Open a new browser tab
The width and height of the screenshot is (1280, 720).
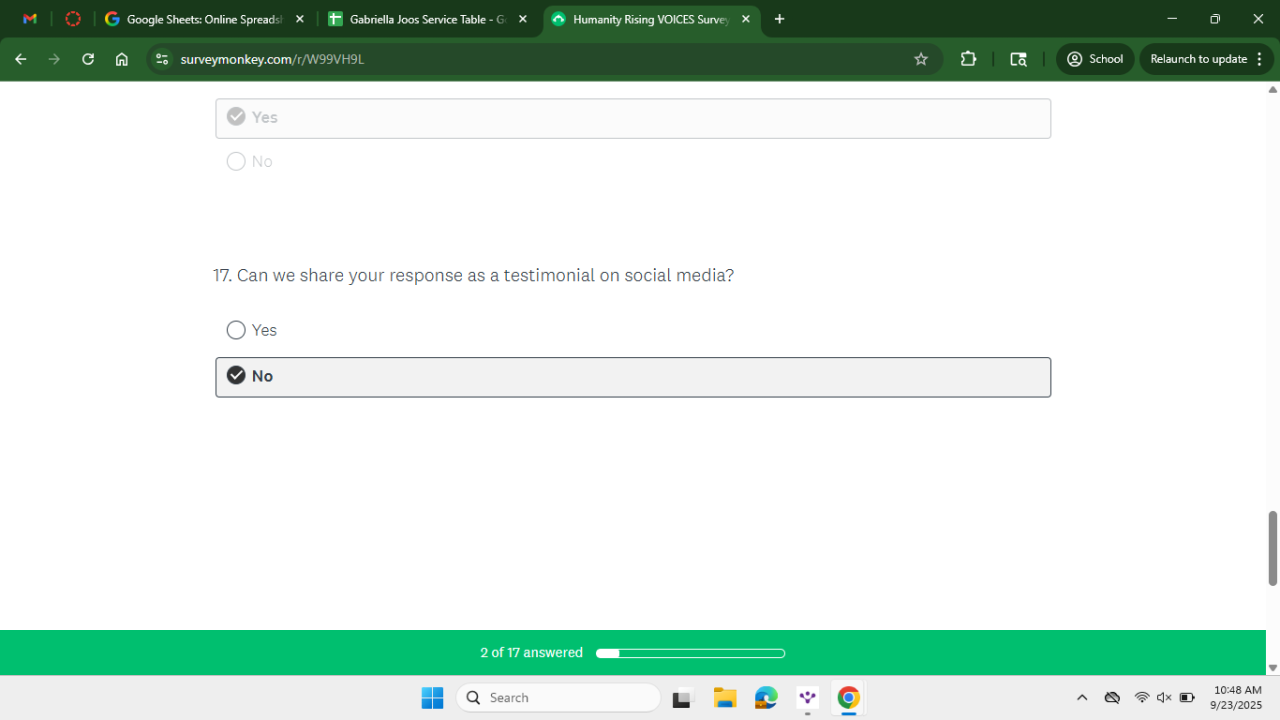[780, 19]
